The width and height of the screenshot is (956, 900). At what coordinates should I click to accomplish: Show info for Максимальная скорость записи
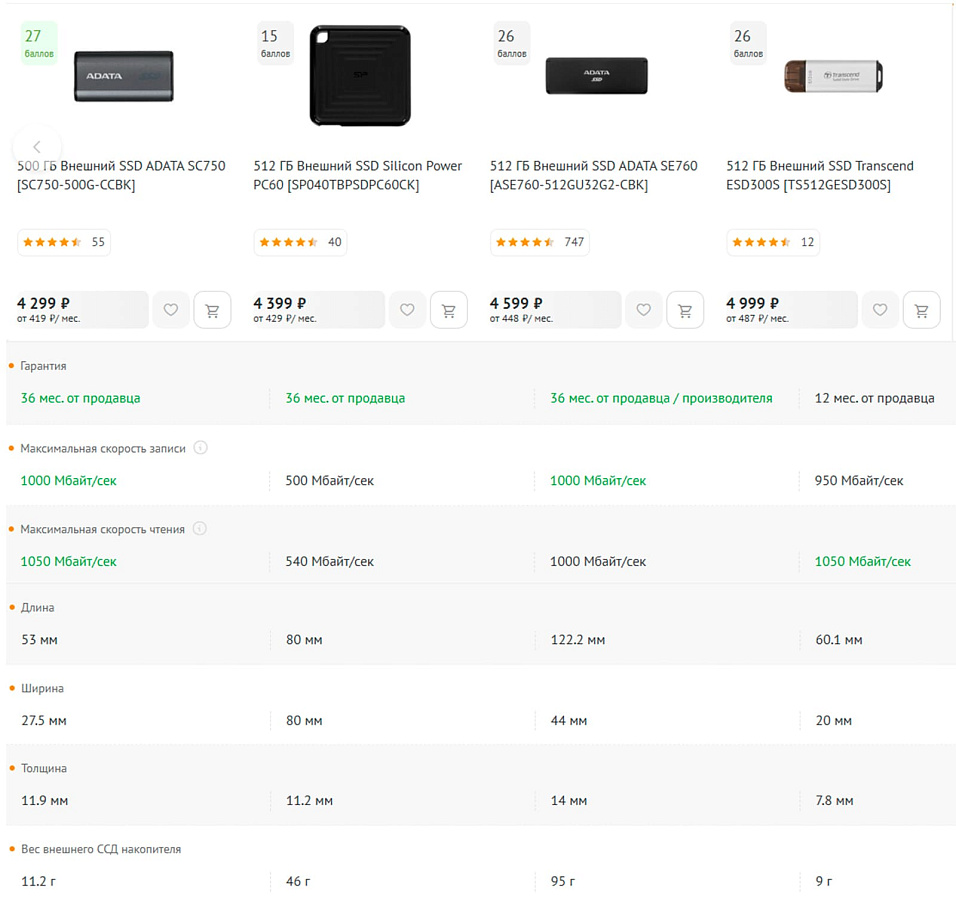click(201, 448)
